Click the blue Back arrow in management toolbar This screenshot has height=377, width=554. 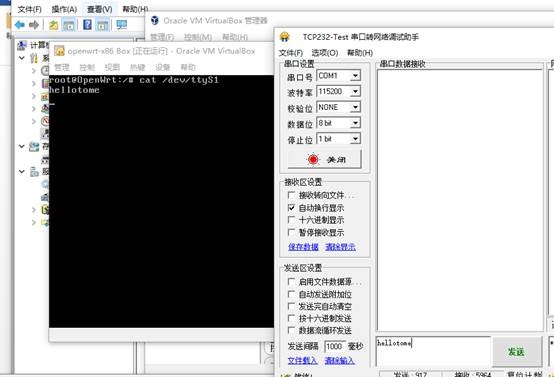(20, 25)
